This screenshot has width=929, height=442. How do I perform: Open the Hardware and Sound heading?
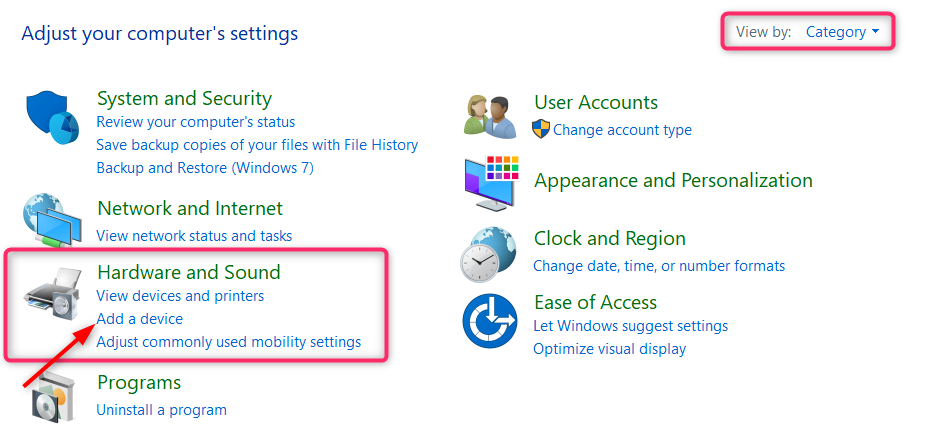(188, 272)
